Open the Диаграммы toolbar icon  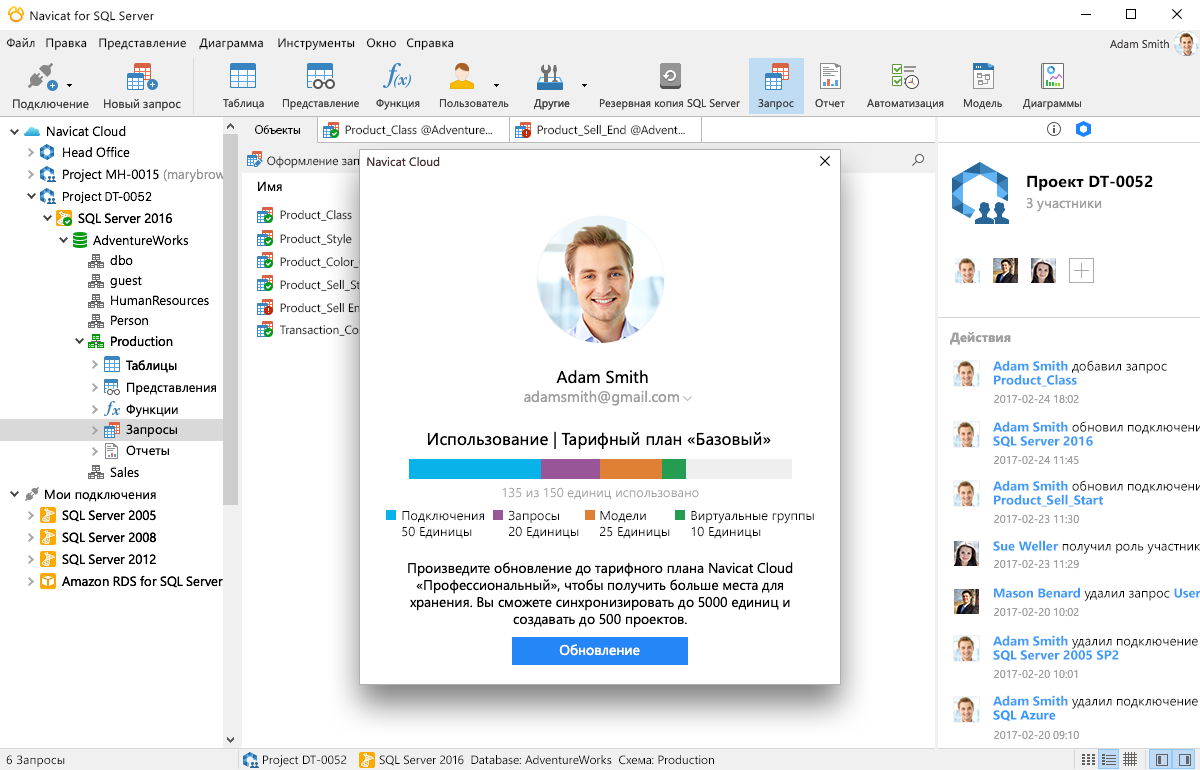pos(1052,86)
